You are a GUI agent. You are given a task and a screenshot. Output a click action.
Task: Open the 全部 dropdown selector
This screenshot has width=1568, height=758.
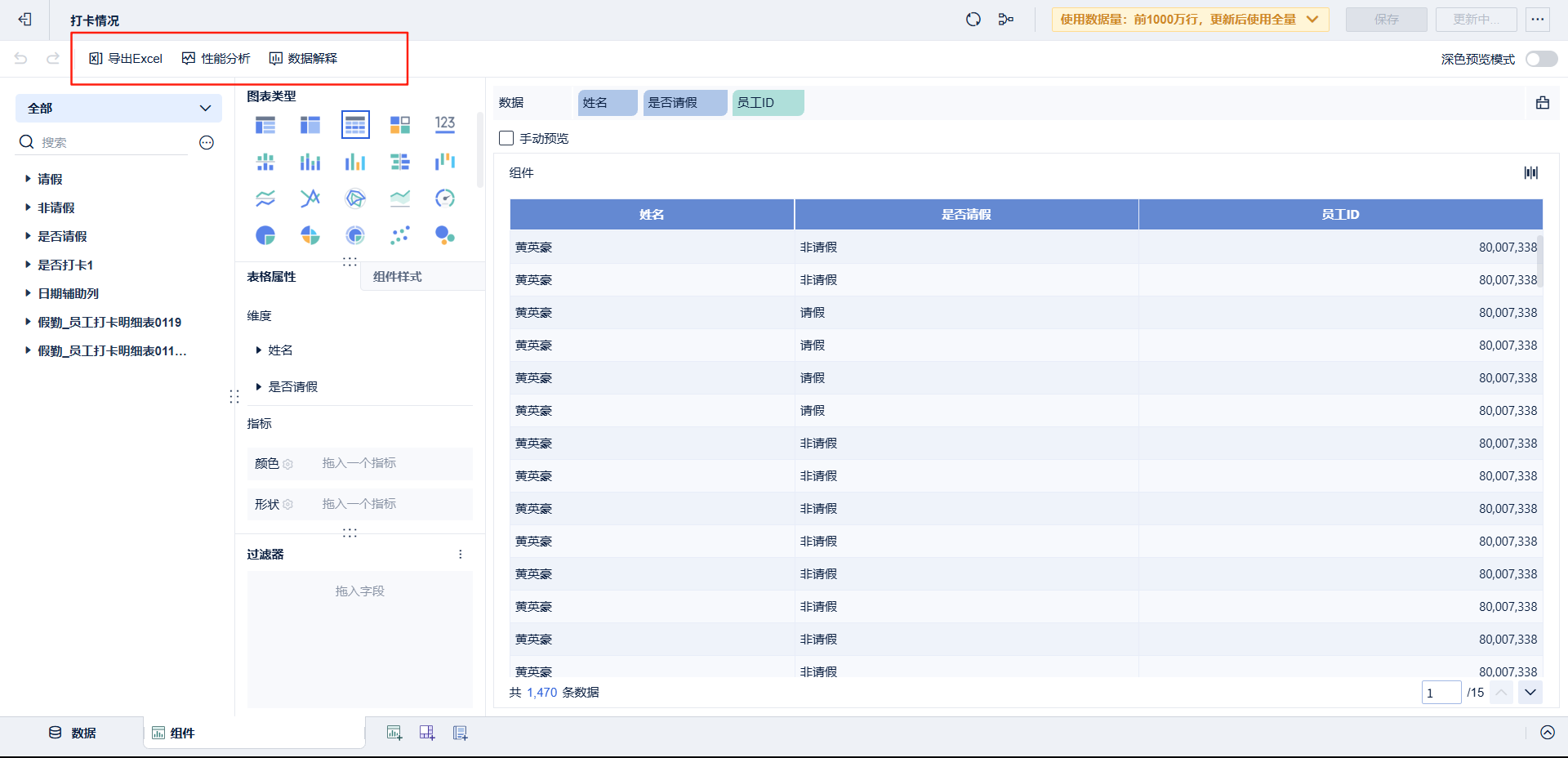point(118,108)
